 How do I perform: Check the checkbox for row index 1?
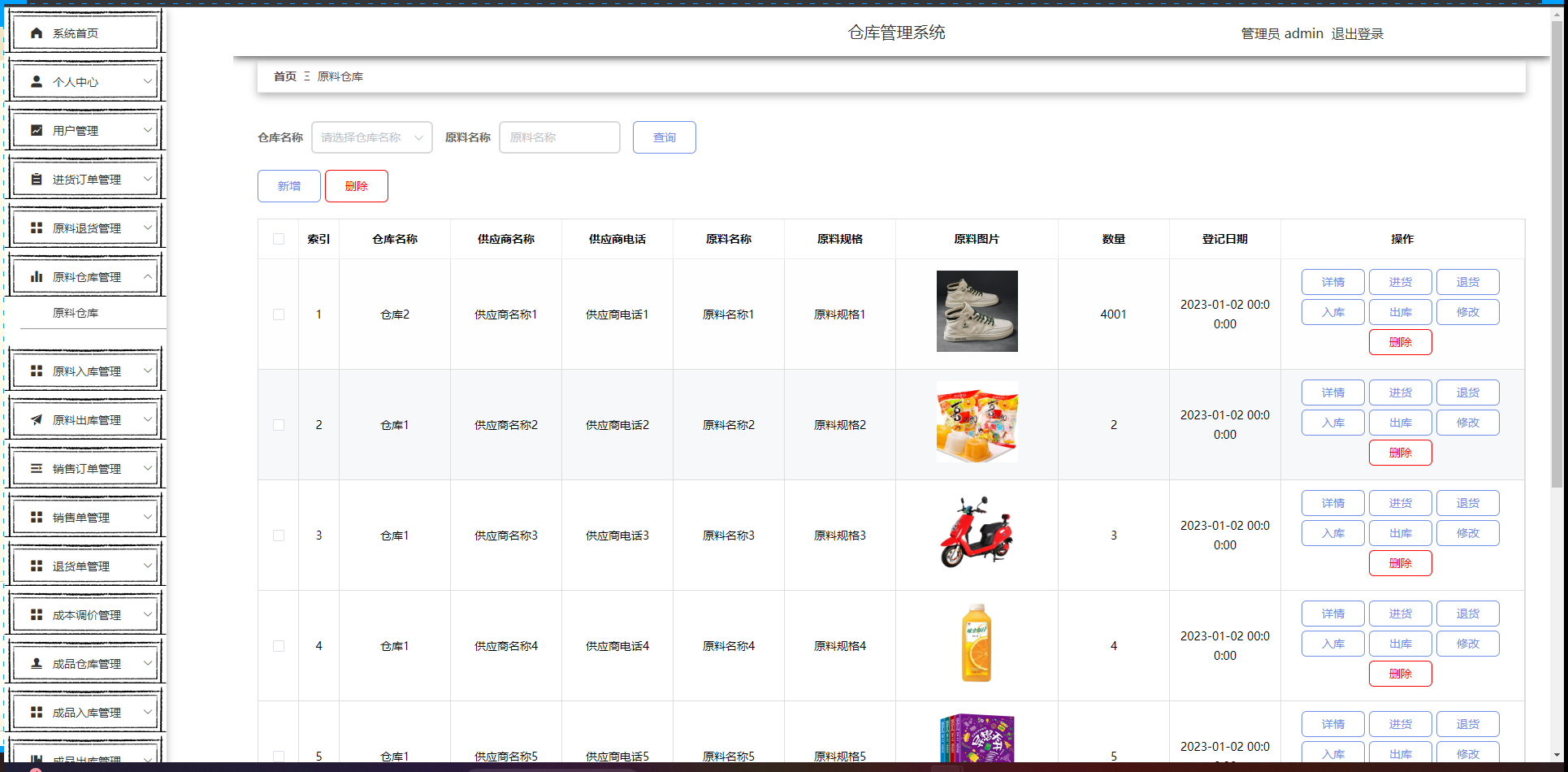[279, 314]
